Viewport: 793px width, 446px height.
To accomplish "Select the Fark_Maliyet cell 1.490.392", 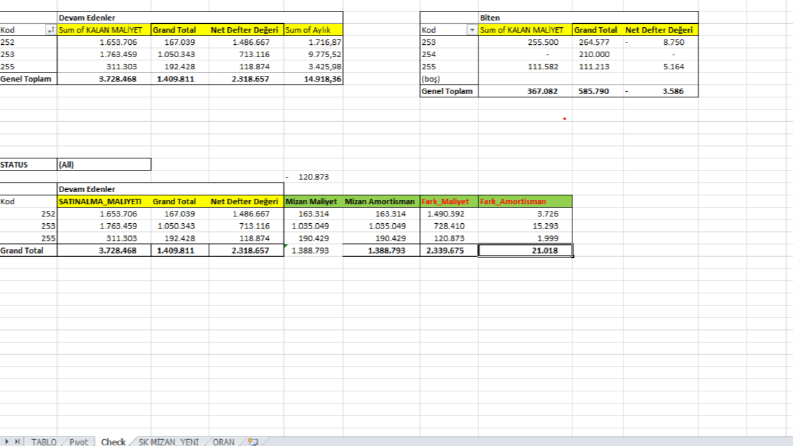I will pos(449,213).
